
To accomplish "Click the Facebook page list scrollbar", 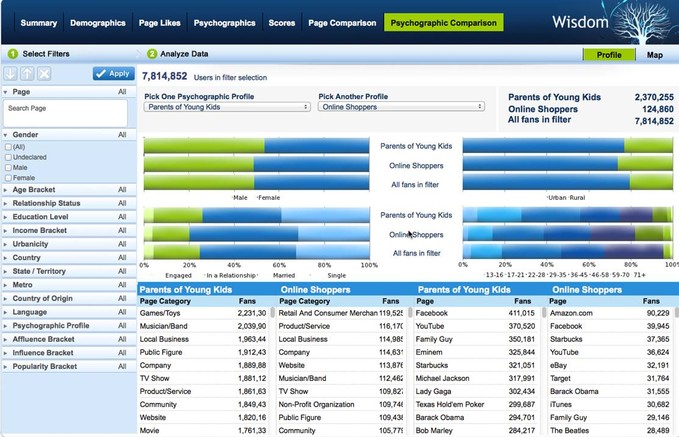I will (x=544, y=312).
